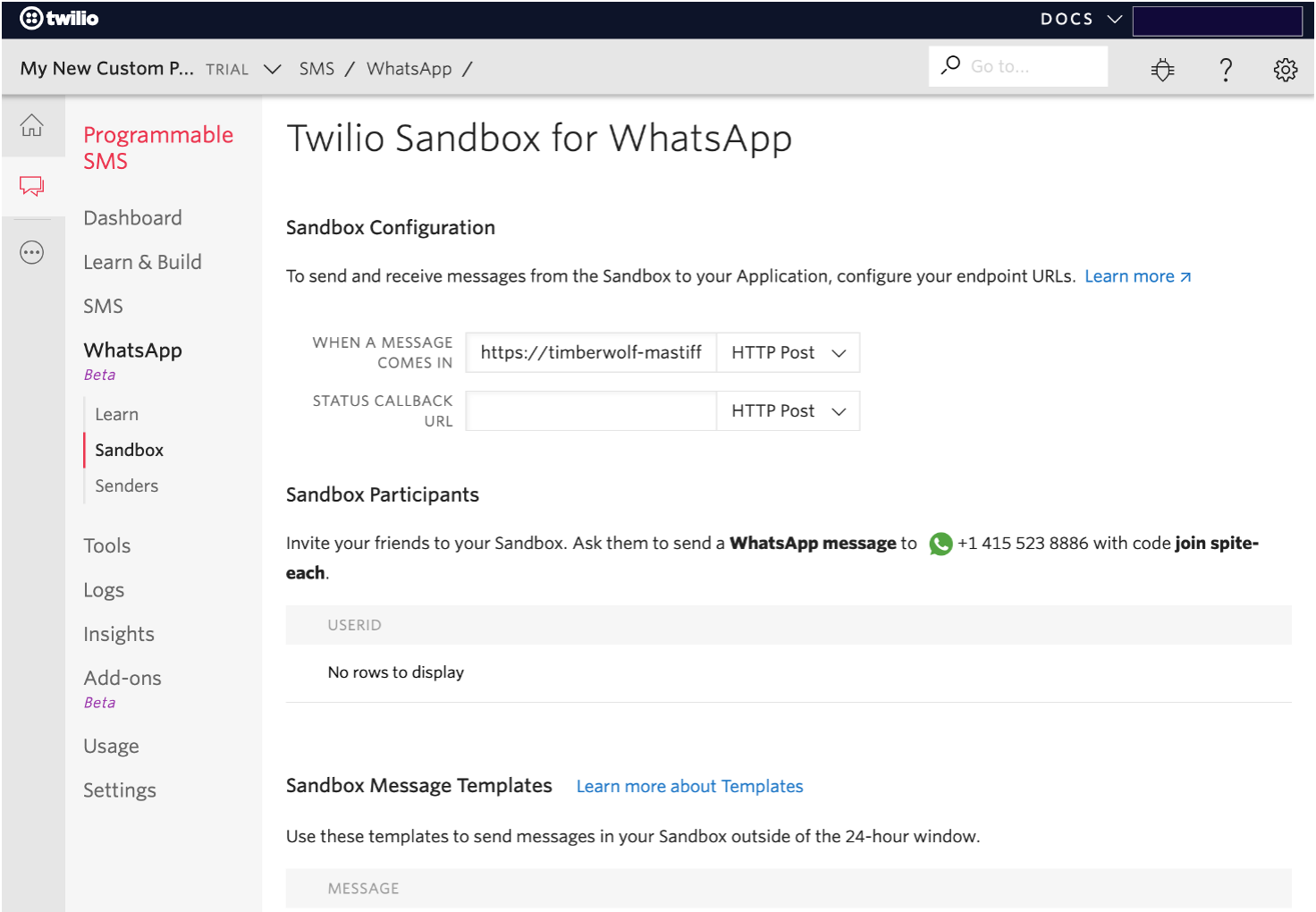The width and height of the screenshot is (1316, 912).
Task: Select the red messaging speech-bubble sidebar icon
Action: tap(32, 186)
